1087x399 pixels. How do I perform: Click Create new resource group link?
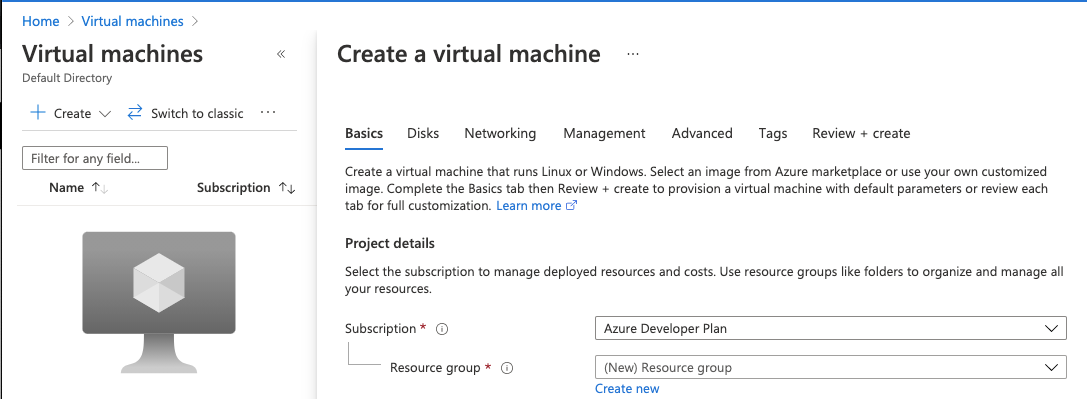click(x=627, y=389)
